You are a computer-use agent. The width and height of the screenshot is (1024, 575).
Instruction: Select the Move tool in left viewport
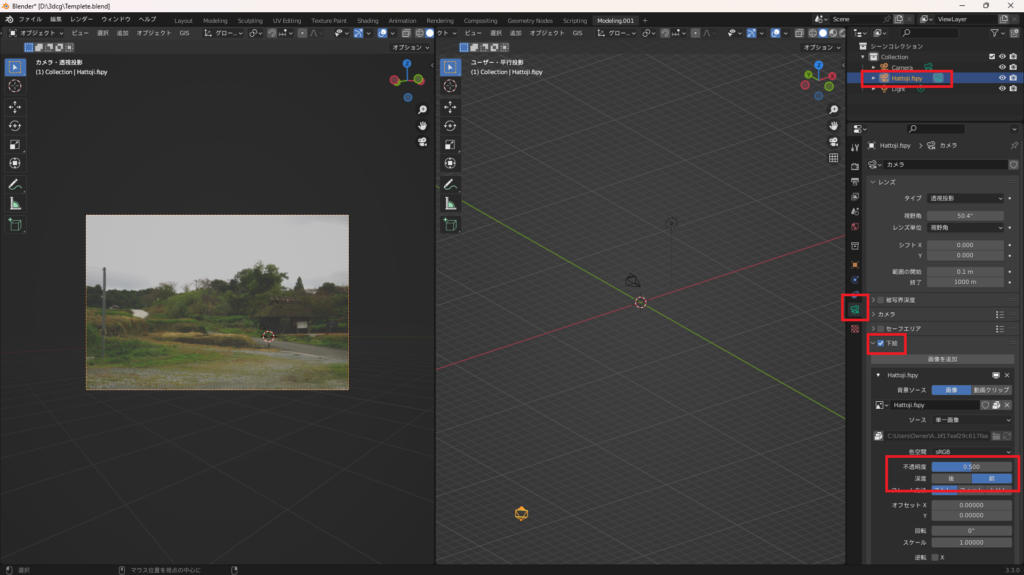click(15, 107)
